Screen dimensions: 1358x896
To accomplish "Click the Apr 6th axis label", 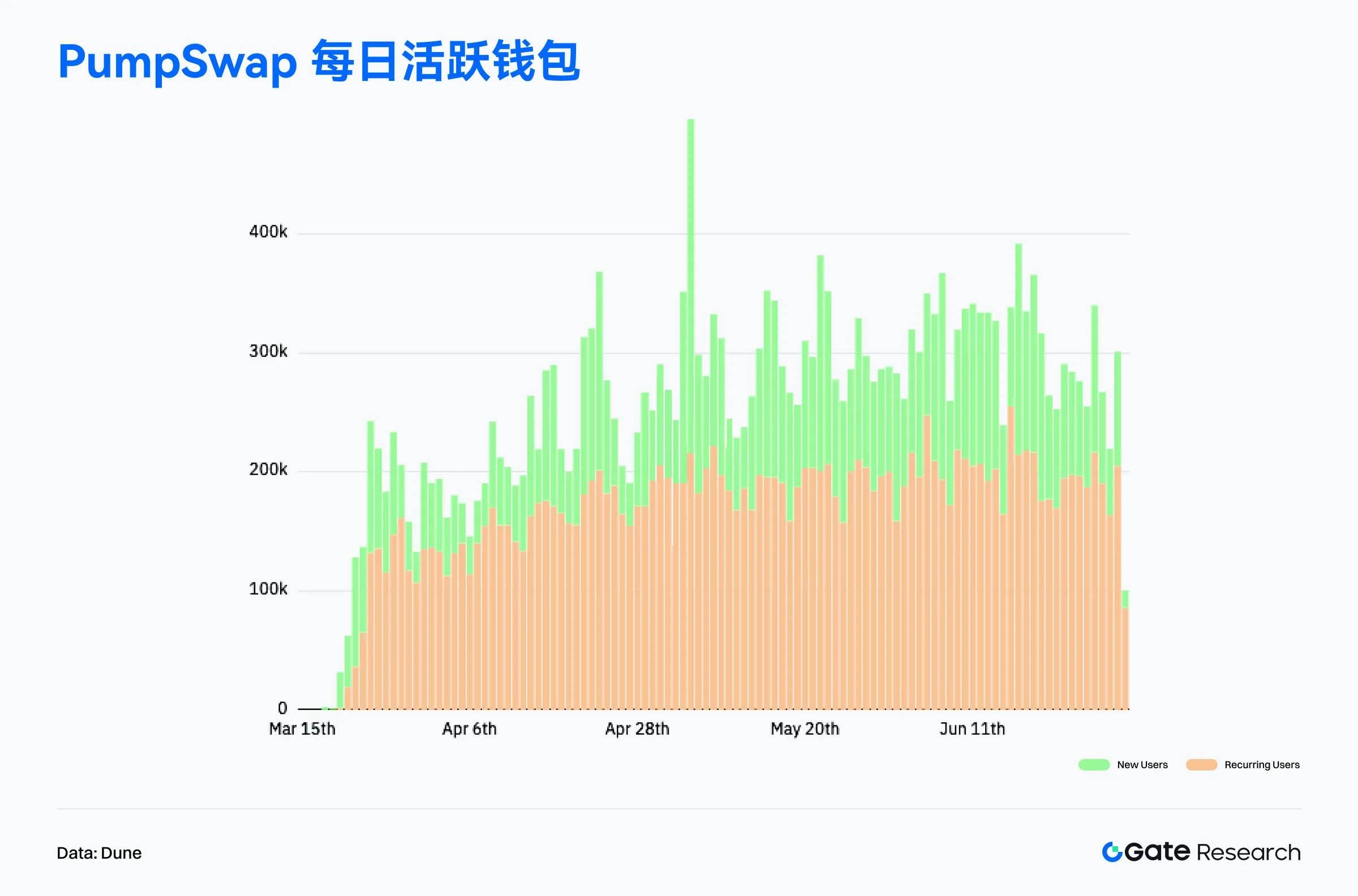I will point(470,730).
